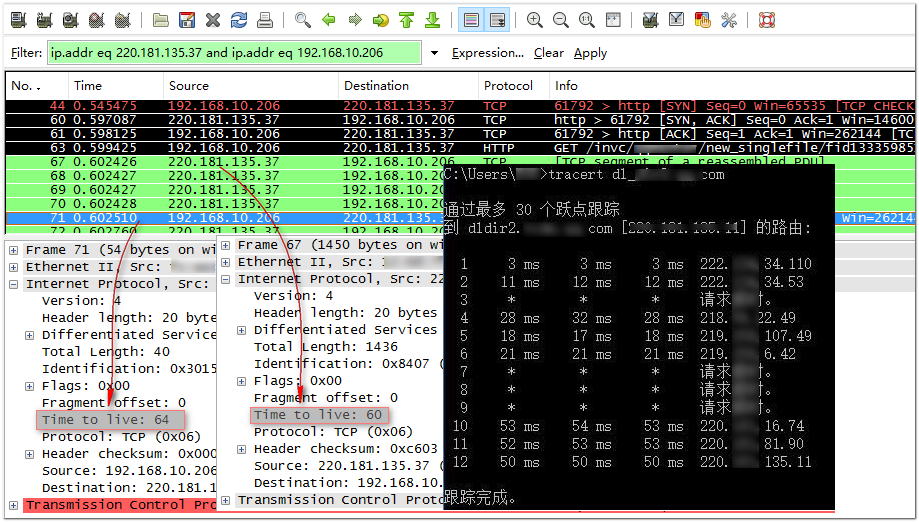Select packet 70 in packet list
This screenshot has width=919, height=522.
coord(224,204)
